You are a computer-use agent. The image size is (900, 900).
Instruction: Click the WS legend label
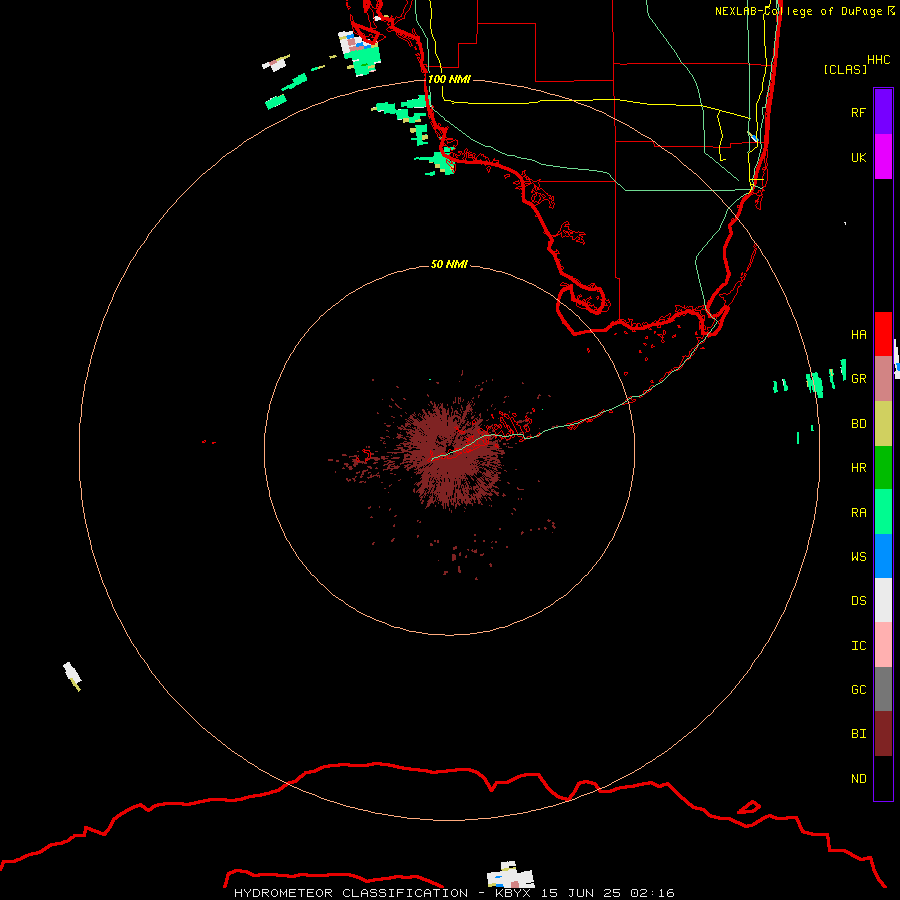click(x=858, y=556)
